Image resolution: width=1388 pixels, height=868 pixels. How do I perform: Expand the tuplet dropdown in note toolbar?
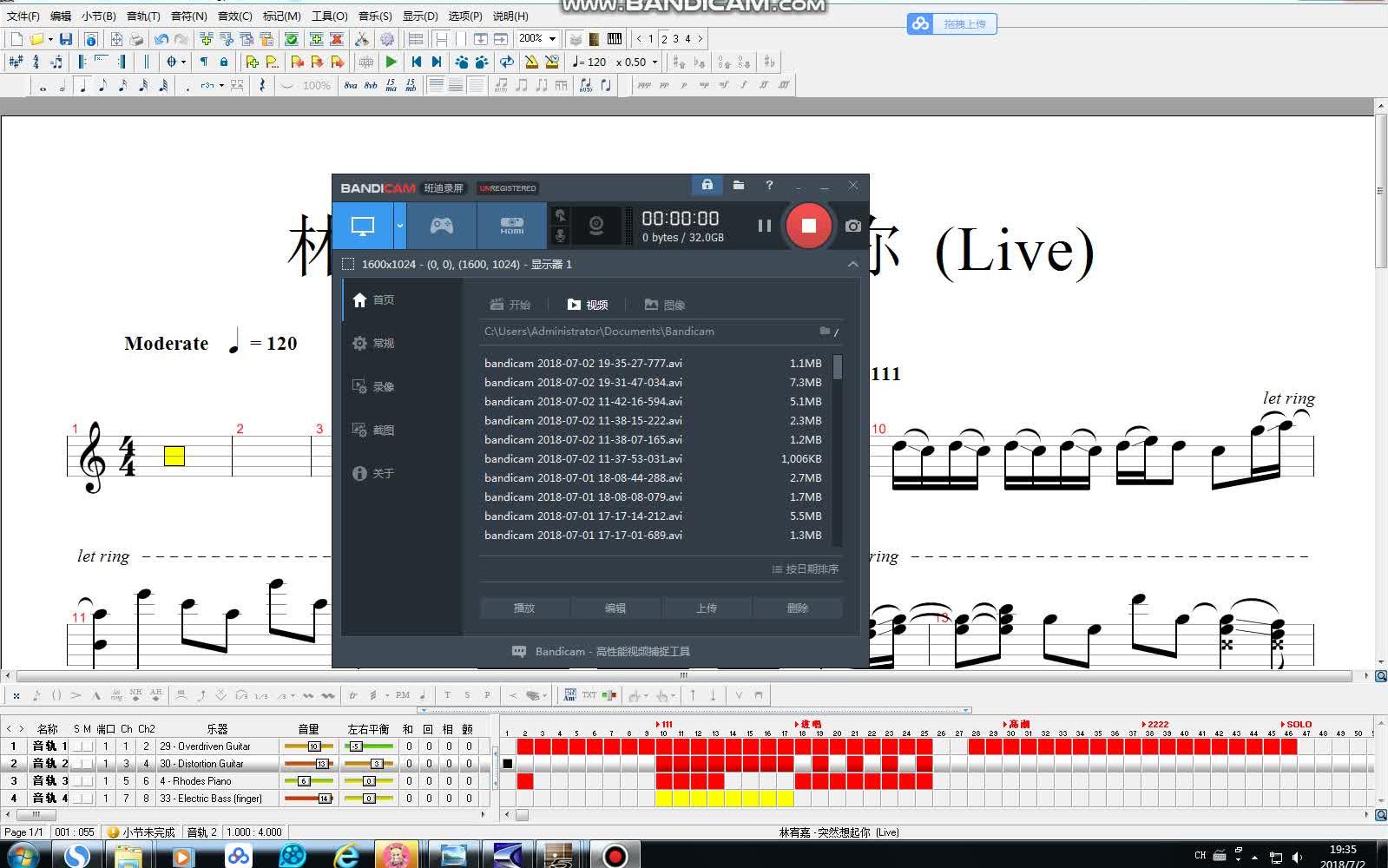click(x=221, y=85)
